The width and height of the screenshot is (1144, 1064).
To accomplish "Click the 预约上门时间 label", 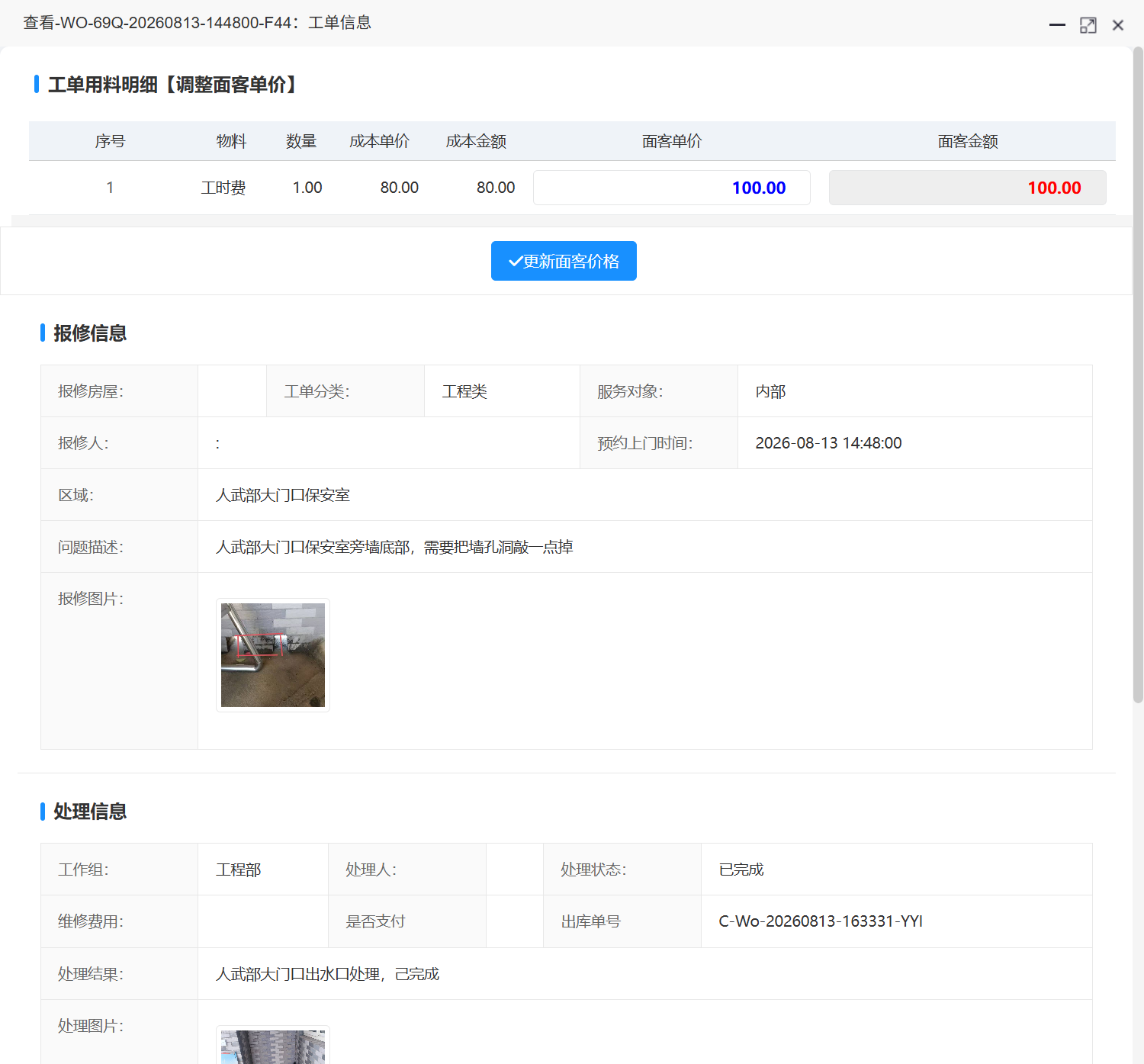I will [645, 443].
